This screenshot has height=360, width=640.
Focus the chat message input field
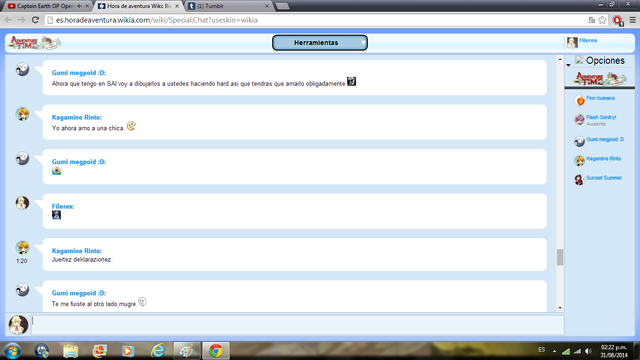[298, 324]
